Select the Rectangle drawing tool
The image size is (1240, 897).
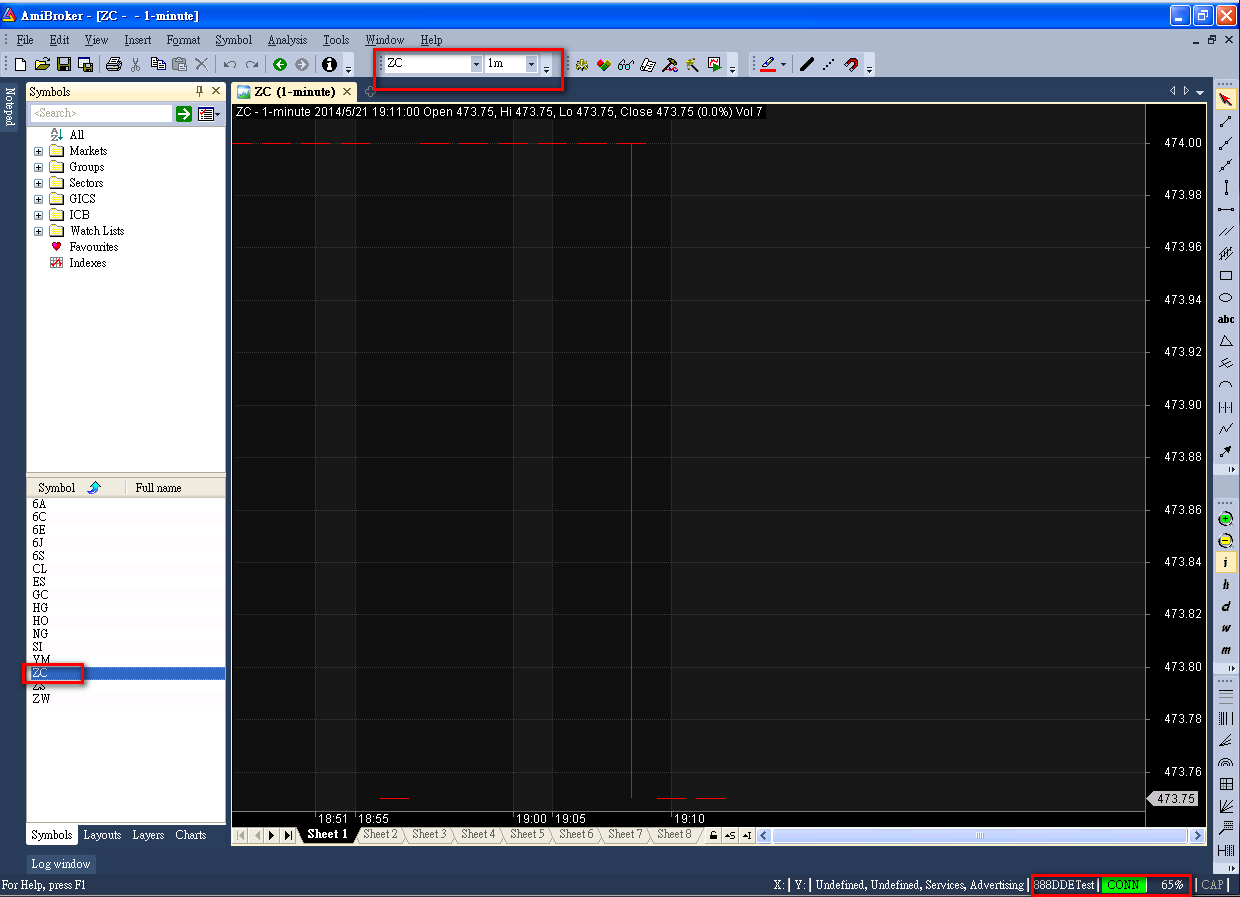coord(1226,275)
